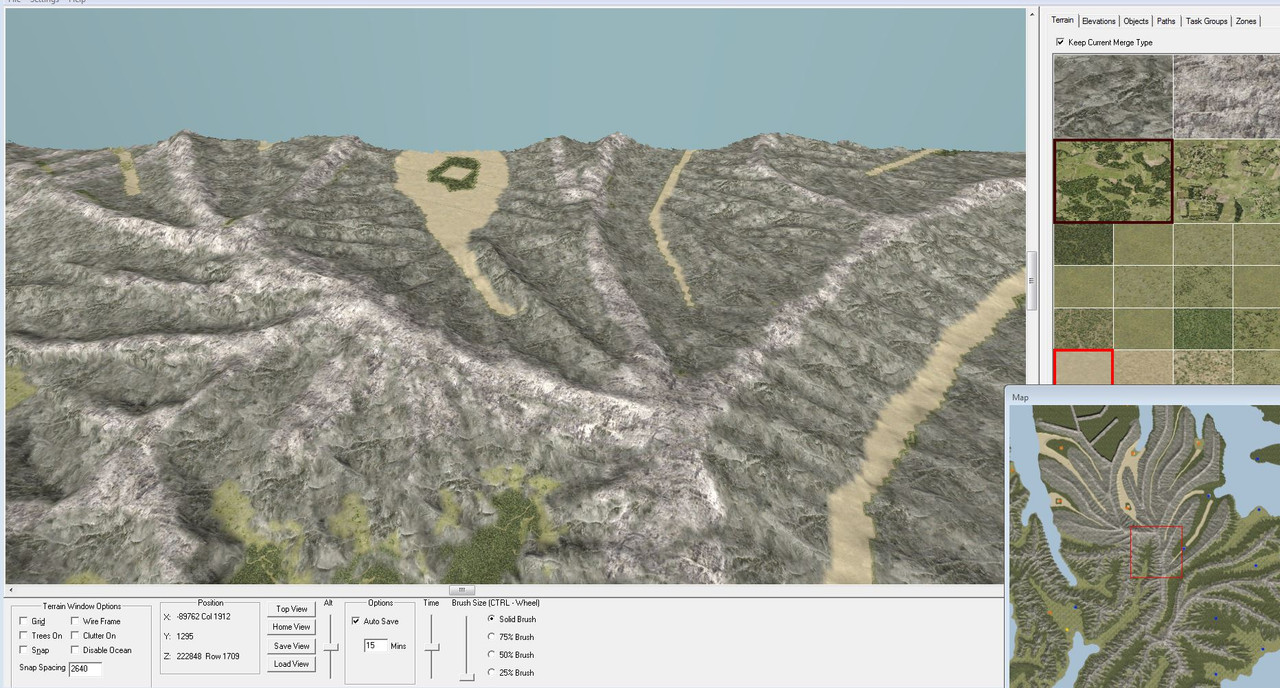Click the X position value -89762 Col 1912

204,617
